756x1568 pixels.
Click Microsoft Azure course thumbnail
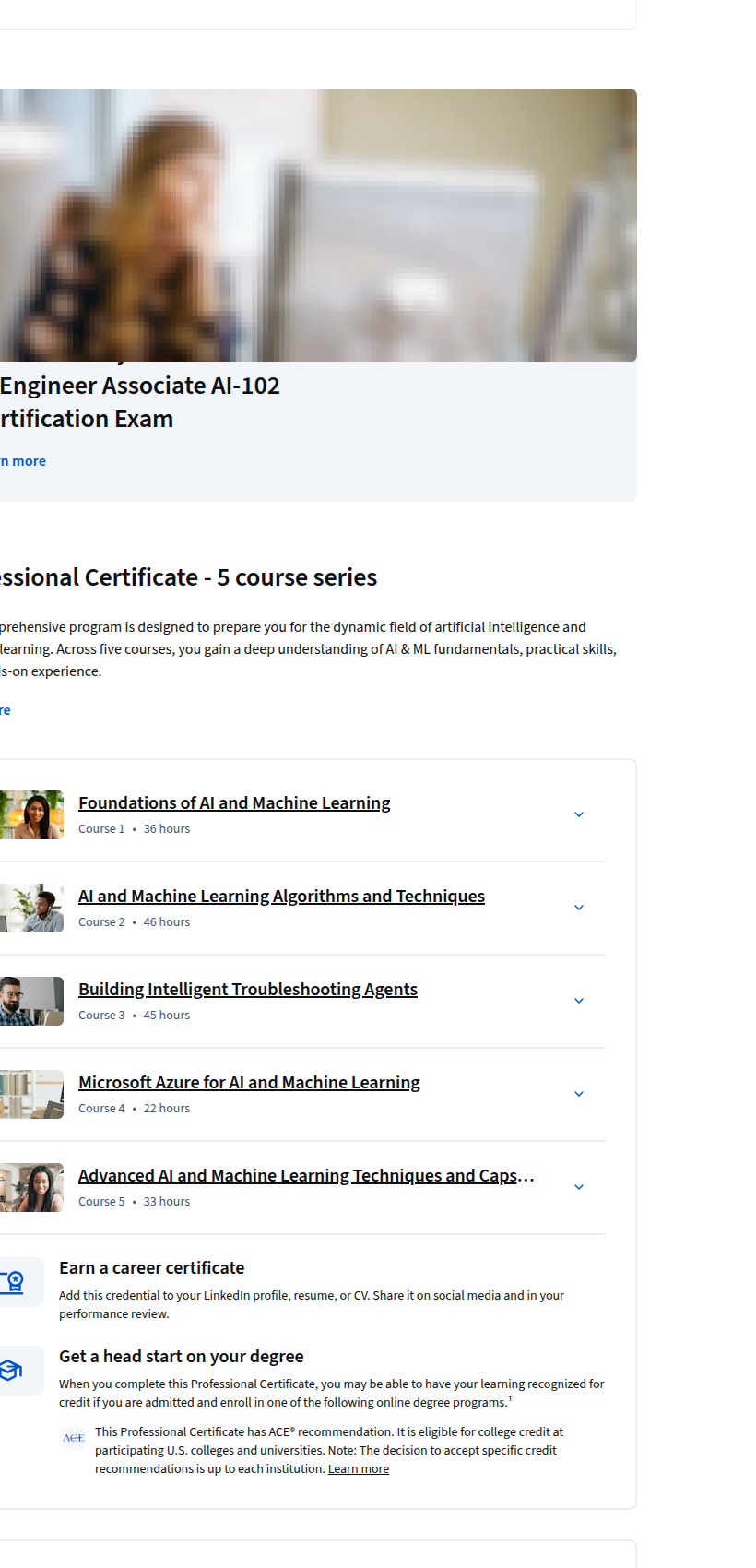pos(31,1094)
